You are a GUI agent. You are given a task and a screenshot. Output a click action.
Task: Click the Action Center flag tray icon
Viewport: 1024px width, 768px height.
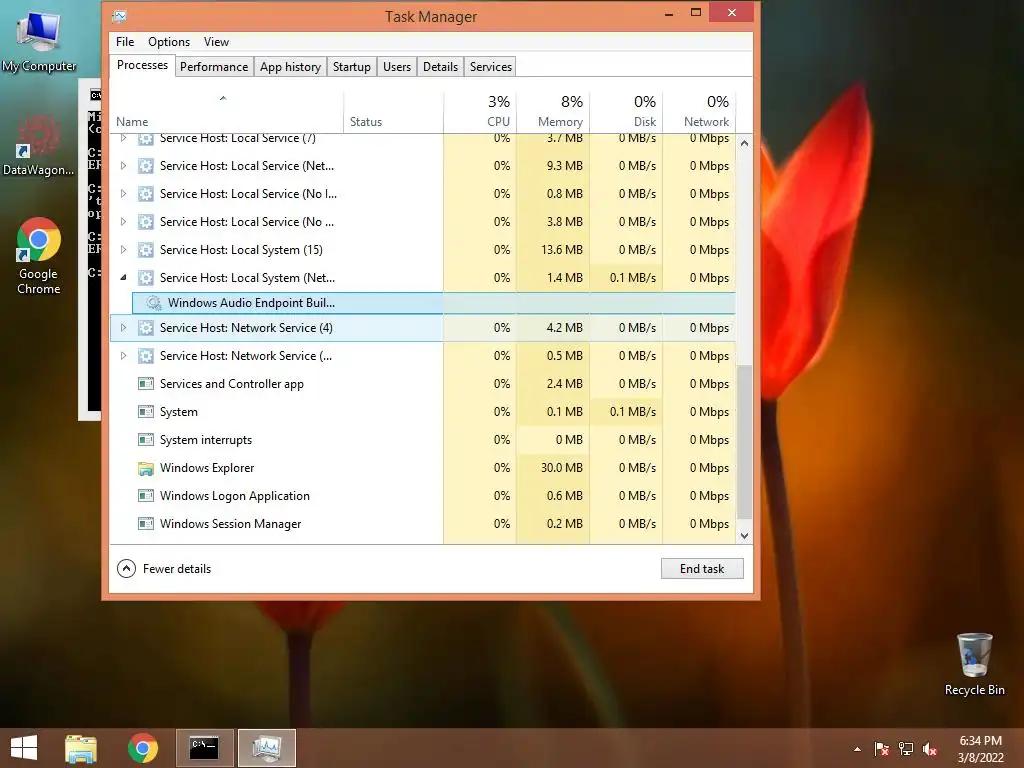pyautogui.click(x=881, y=749)
